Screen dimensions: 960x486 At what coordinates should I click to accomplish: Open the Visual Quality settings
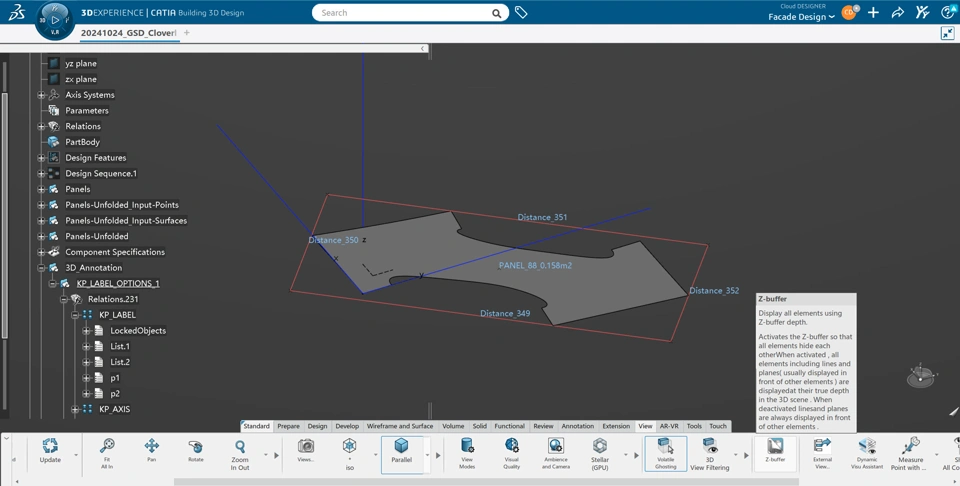512,446
